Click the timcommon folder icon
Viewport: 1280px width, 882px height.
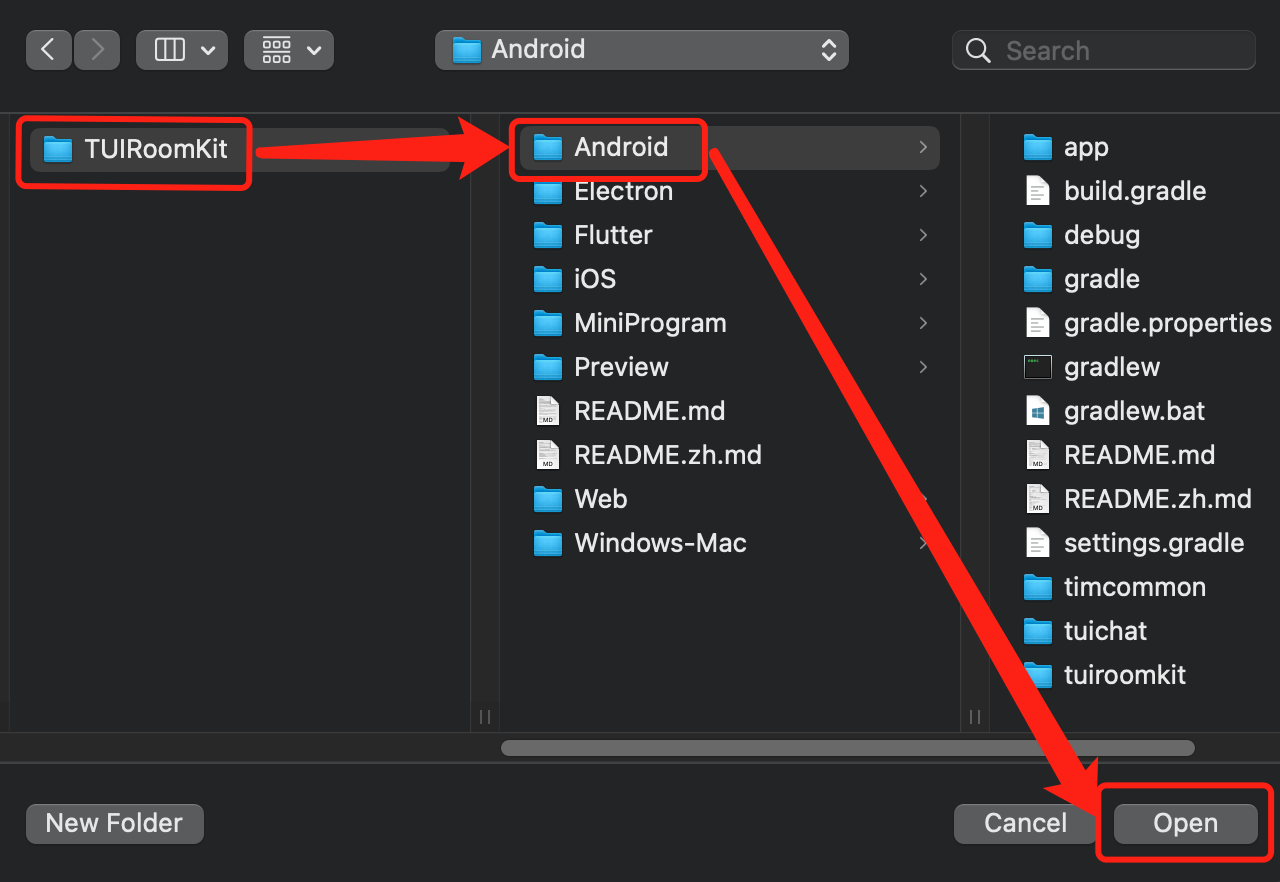click(x=1038, y=587)
